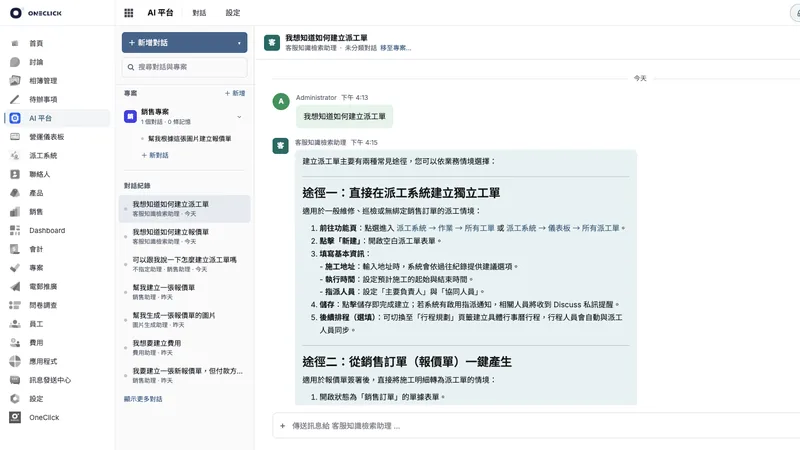Select conversation 我想知道如何建立派工單 in history

[185, 209]
